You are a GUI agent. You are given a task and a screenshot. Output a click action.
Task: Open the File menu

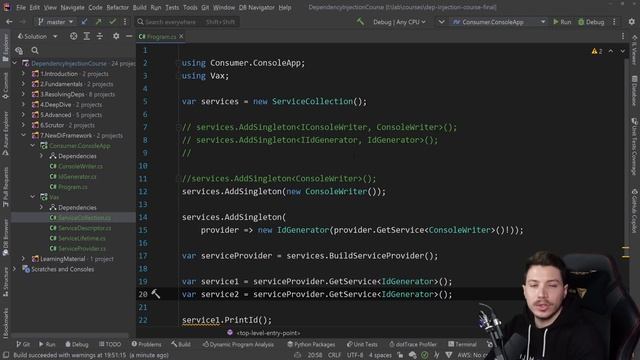(x=21, y=7)
